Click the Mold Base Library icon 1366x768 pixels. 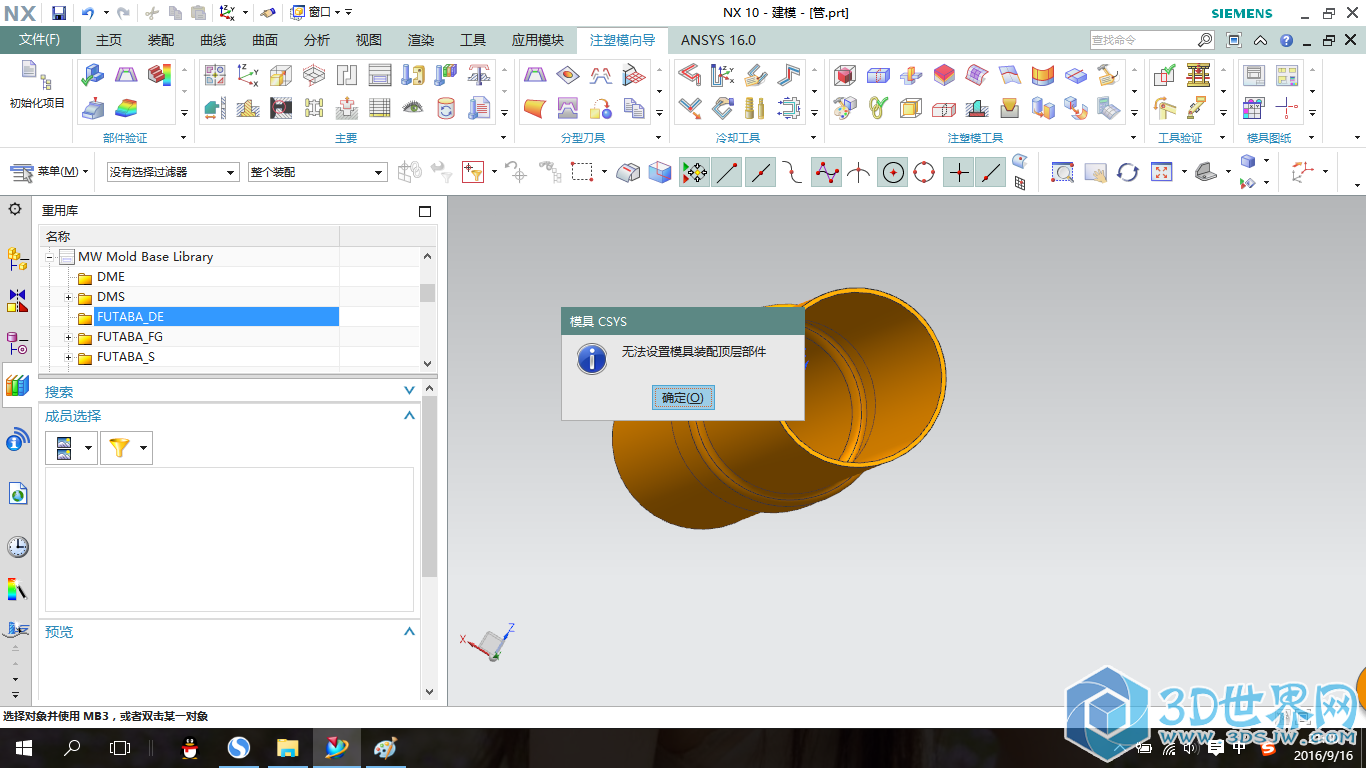click(x=379, y=75)
